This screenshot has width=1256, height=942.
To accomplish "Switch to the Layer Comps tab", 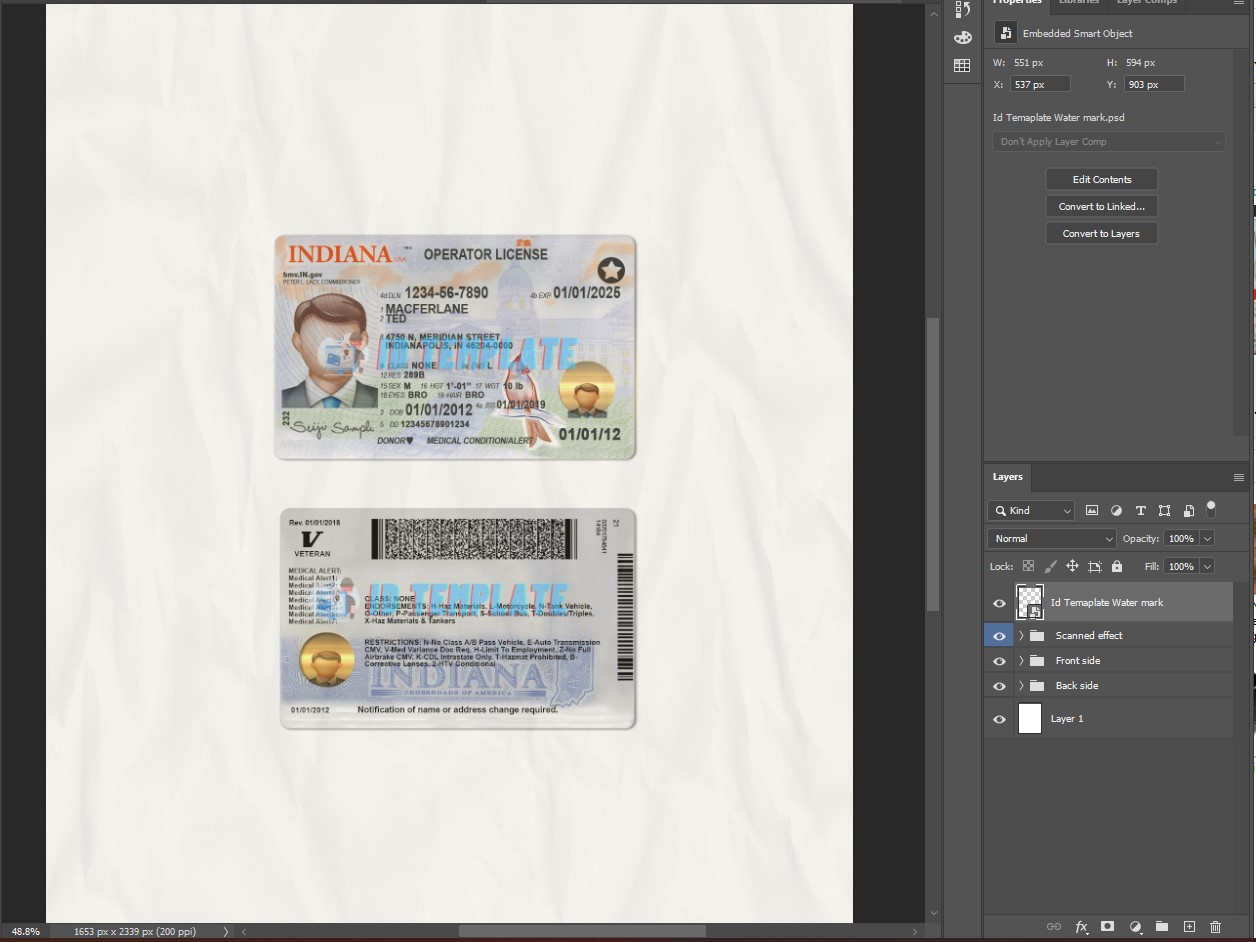I will tap(1147, 3).
